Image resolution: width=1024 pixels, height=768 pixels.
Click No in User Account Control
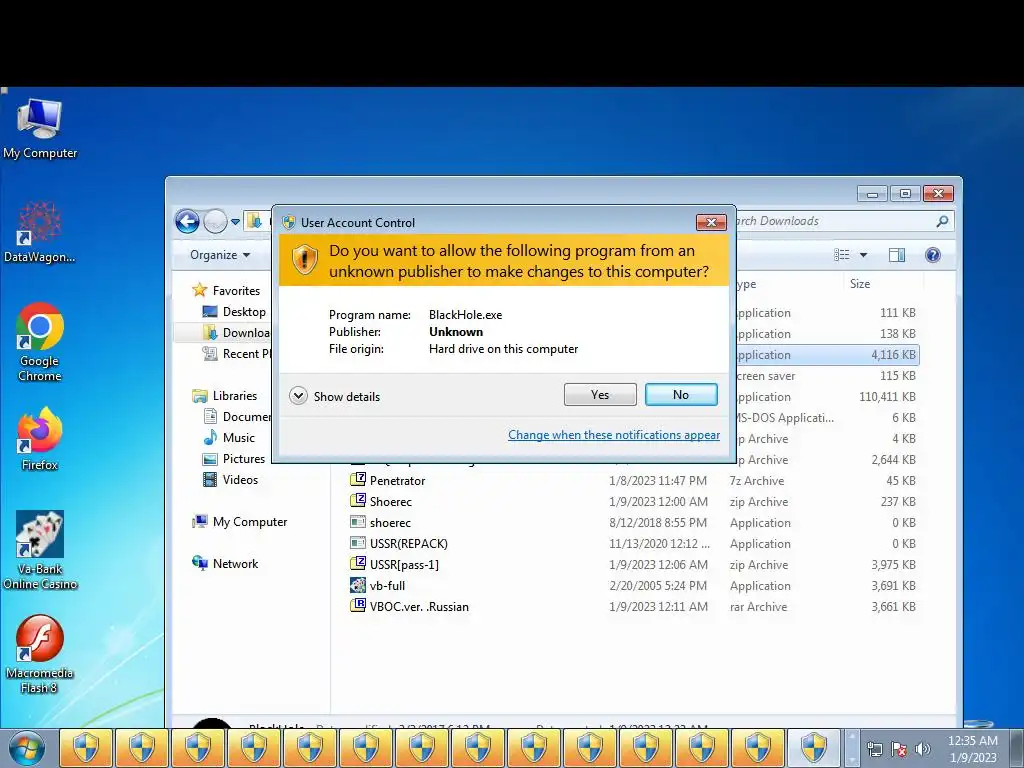point(681,394)
